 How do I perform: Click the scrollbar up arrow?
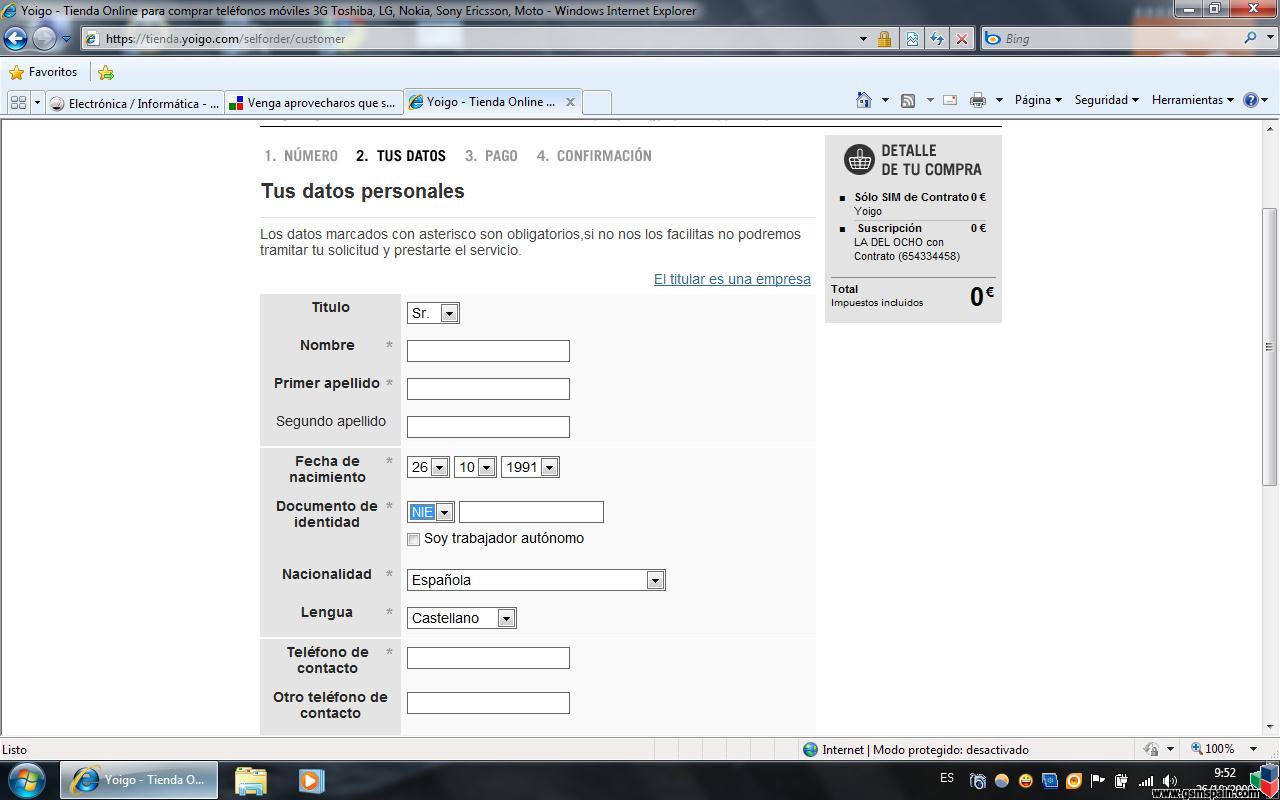click(1269, 127)
